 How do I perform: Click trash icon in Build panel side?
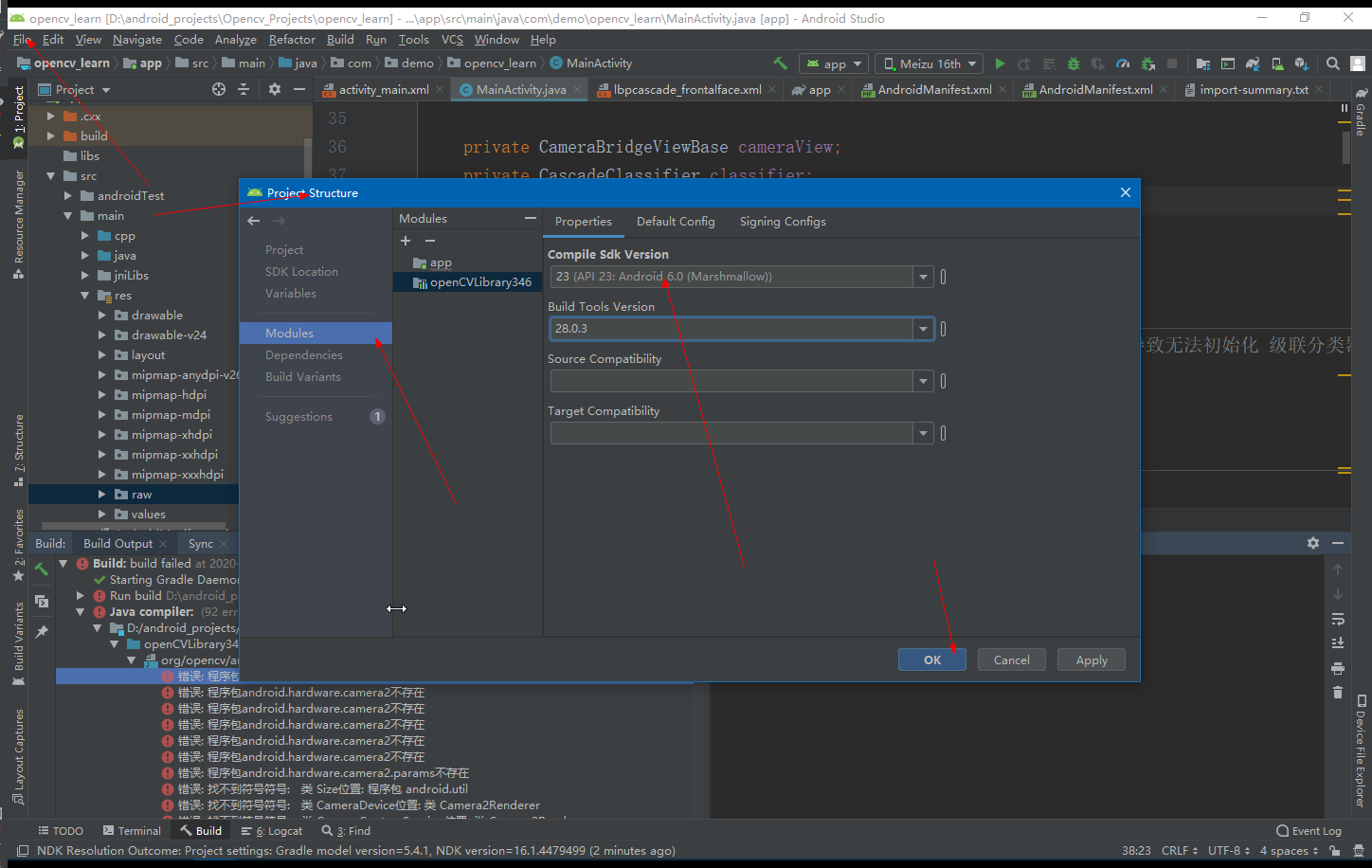point(1338,693)
